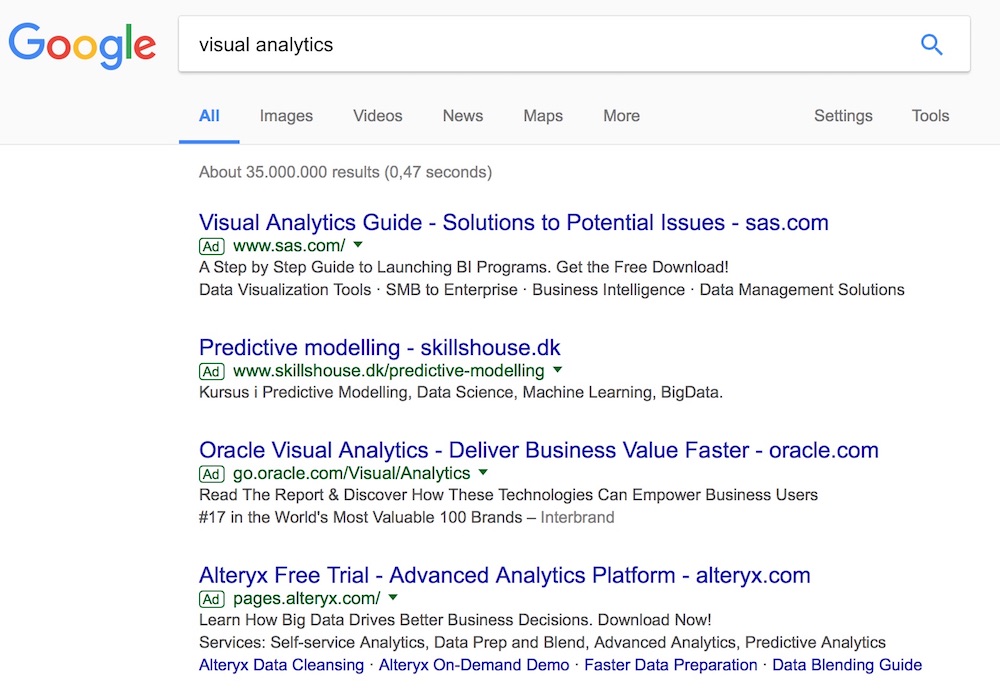
Task: Open the Alteryx Free Trial result title
Action: pyautogui.click(x=504, y=575)
